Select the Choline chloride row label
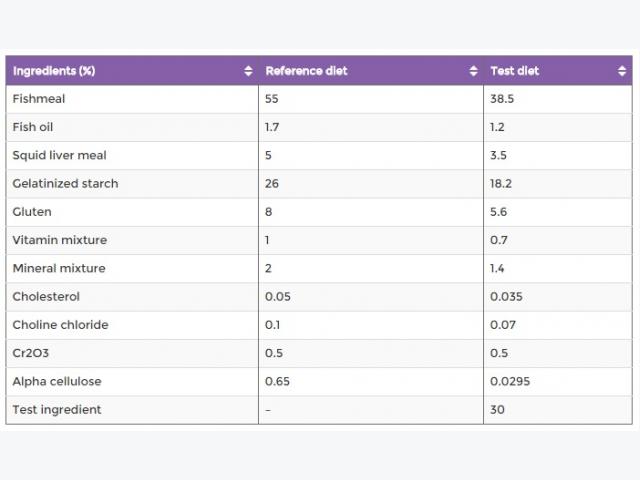The width and height of the screenshot is (640, 480). tap(60, 325)
